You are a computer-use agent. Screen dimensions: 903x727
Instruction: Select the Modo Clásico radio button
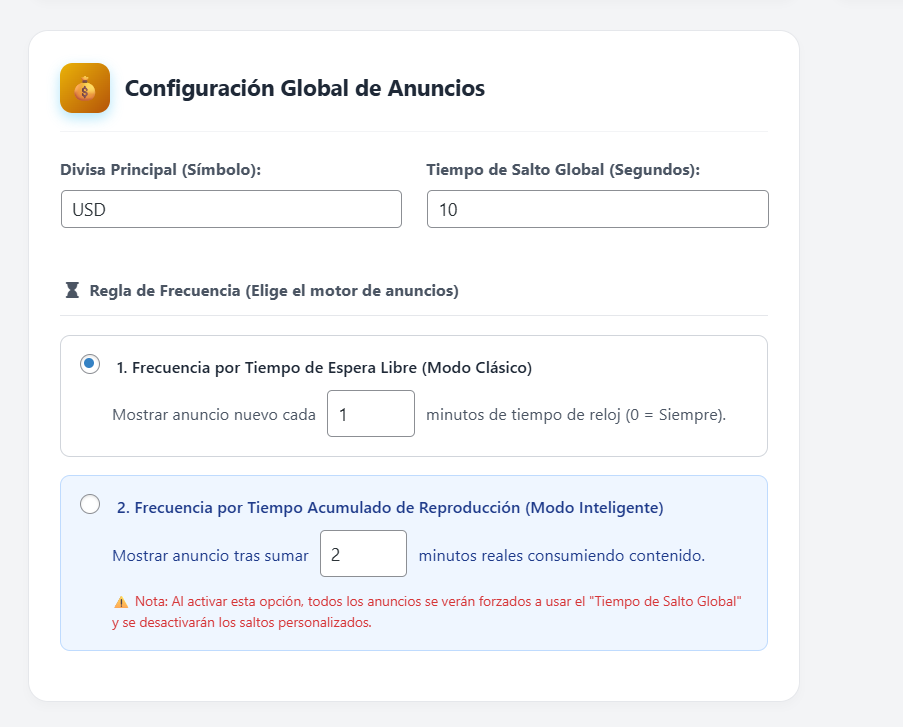90,364
